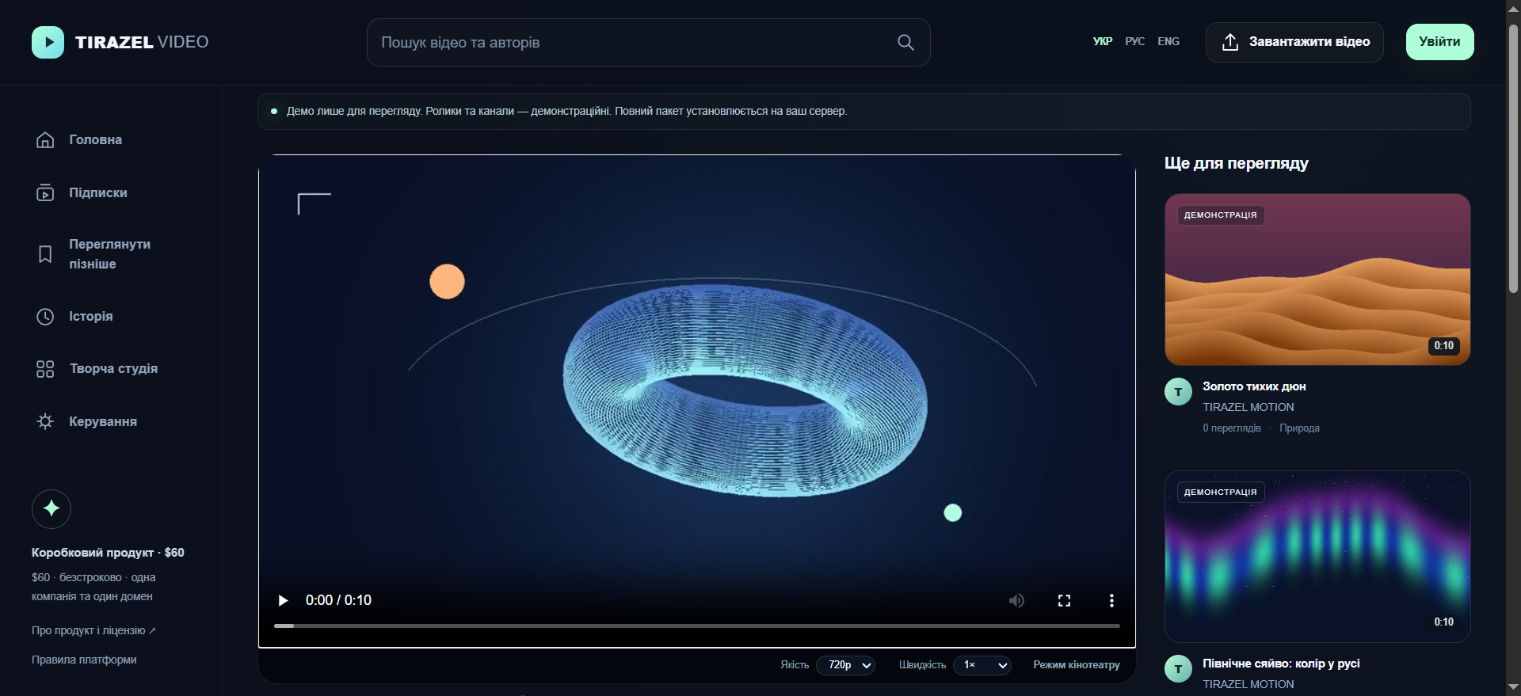Open the Швидкість 1× dropdown
Image resolution: width=1521 pixels, height=696 pixels.
point(982,665)
